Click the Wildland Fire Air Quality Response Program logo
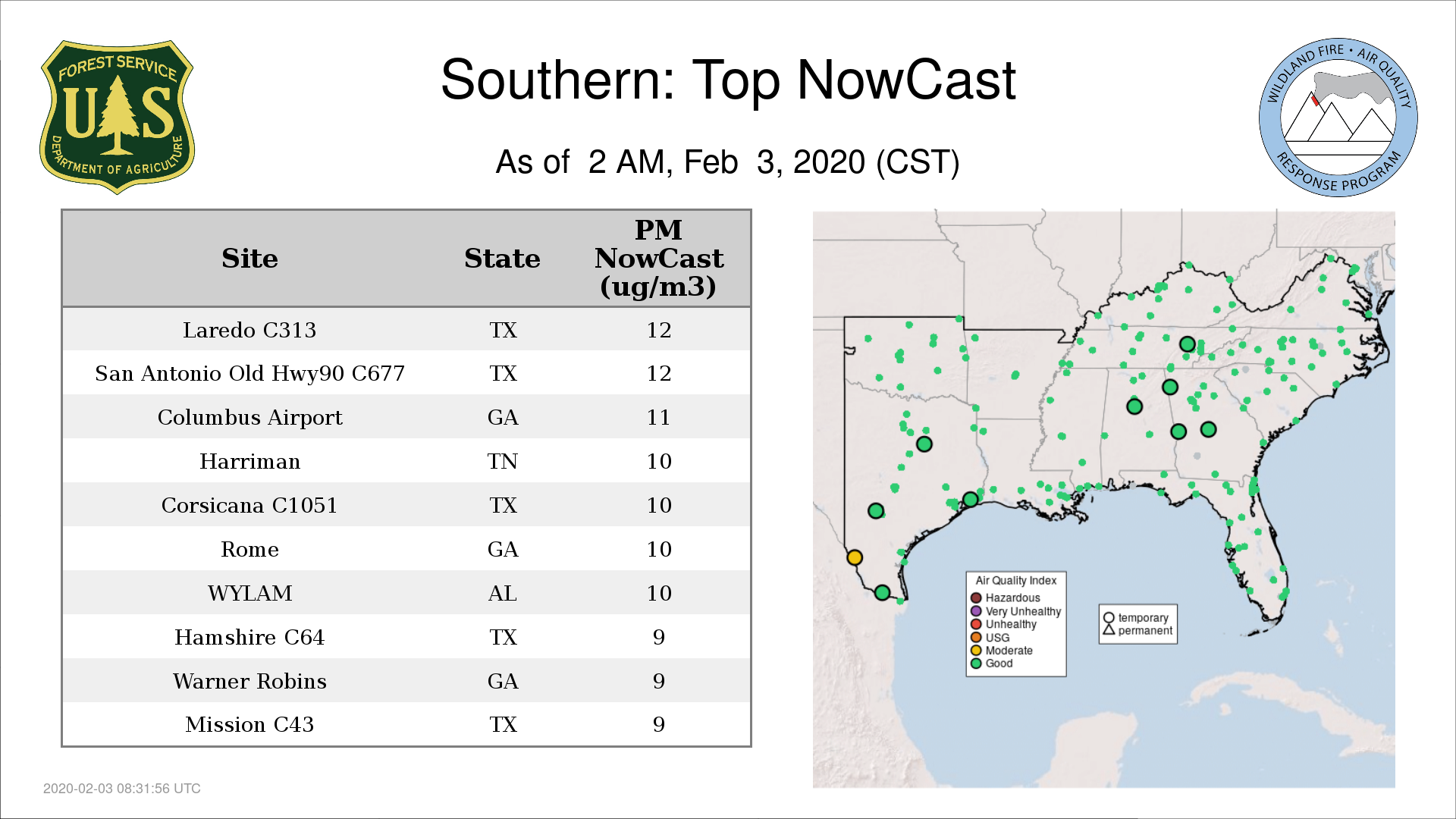This screenshot has width=1456, height=819. [x=1338, y=118]
